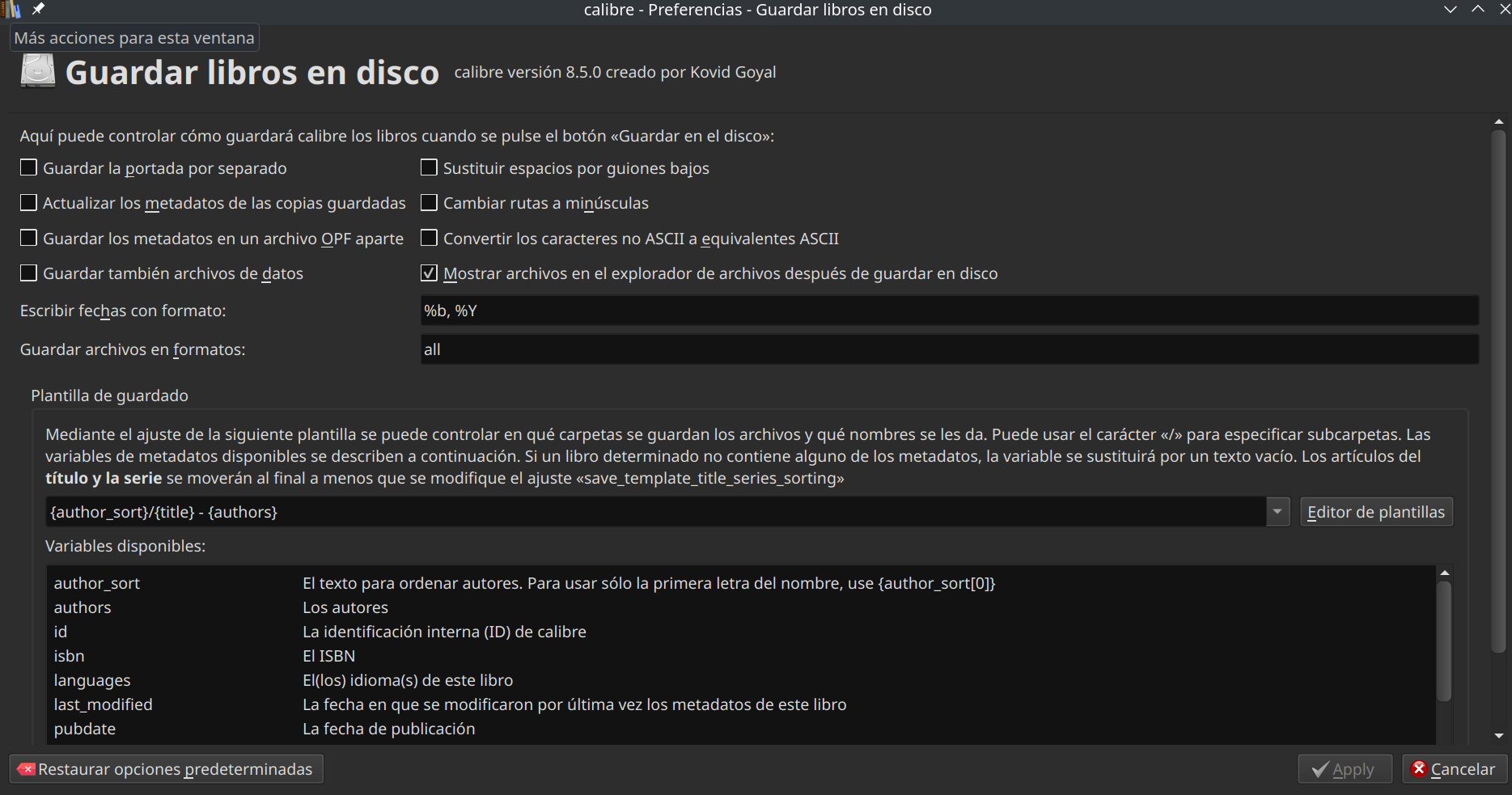
Task: Click the pin window icon
Action: (x=38, y=9)
